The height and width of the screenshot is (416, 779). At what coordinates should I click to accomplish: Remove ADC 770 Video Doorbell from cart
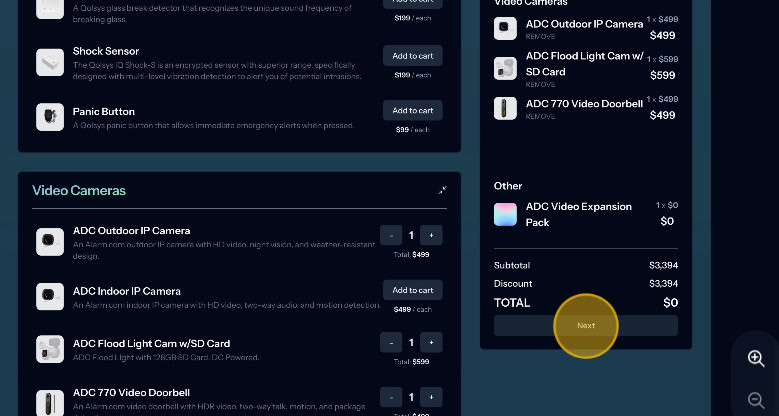point(541,116)
